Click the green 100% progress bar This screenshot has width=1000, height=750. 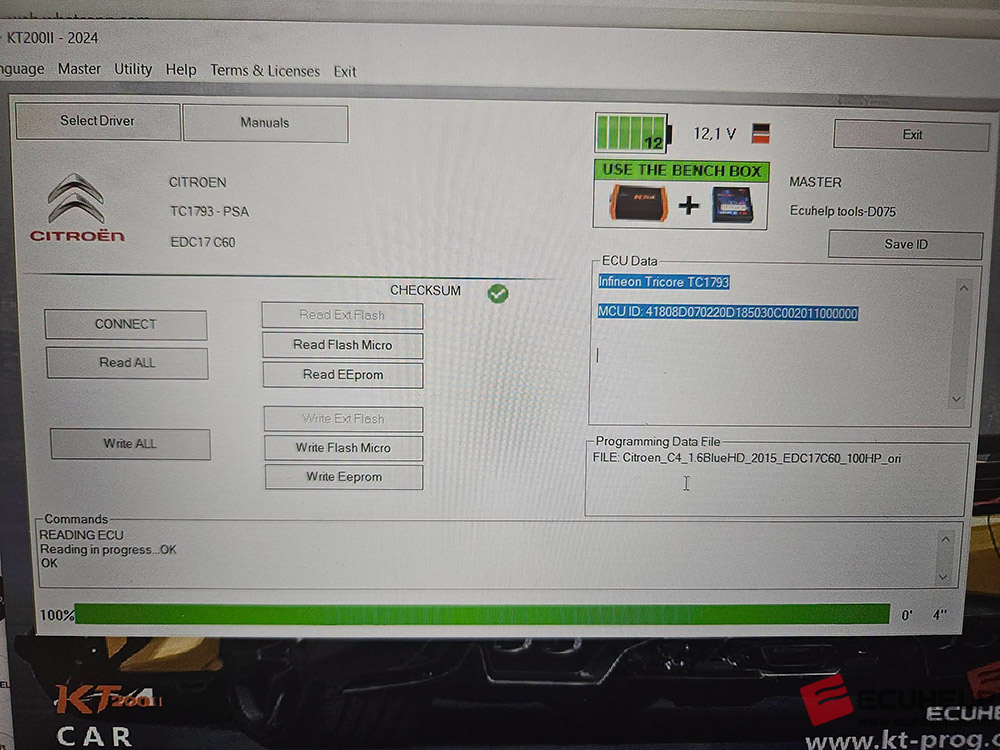[x=482, y=614]
